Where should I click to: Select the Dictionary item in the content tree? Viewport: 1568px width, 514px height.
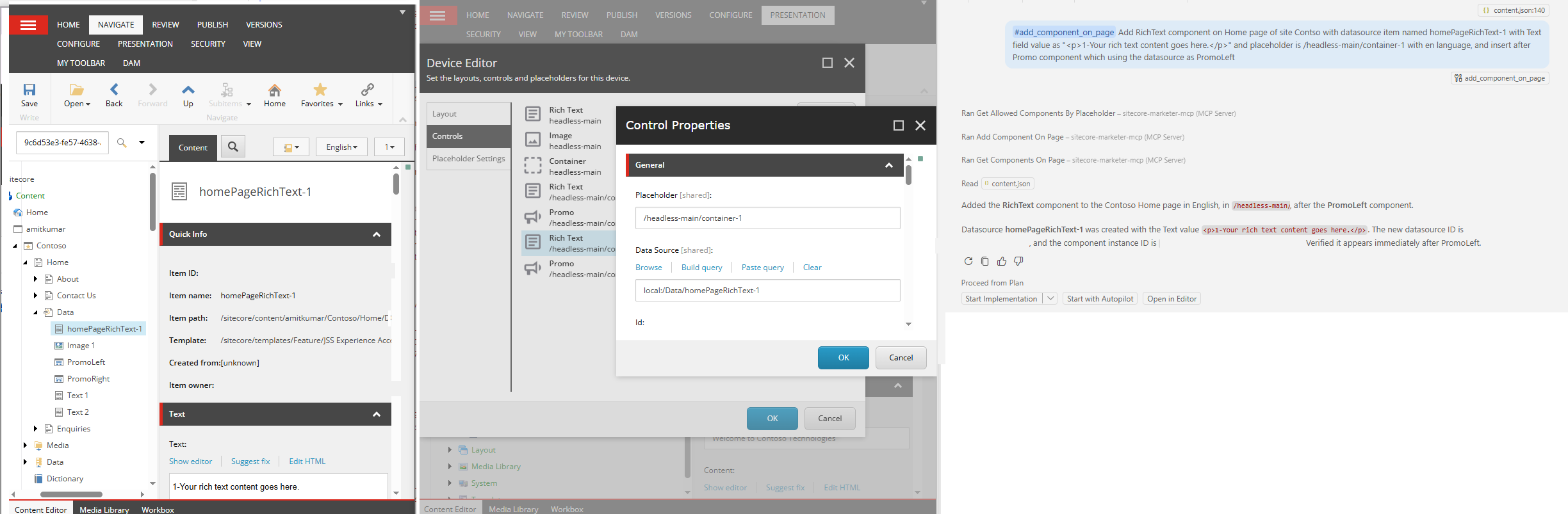tap(65, 479)
